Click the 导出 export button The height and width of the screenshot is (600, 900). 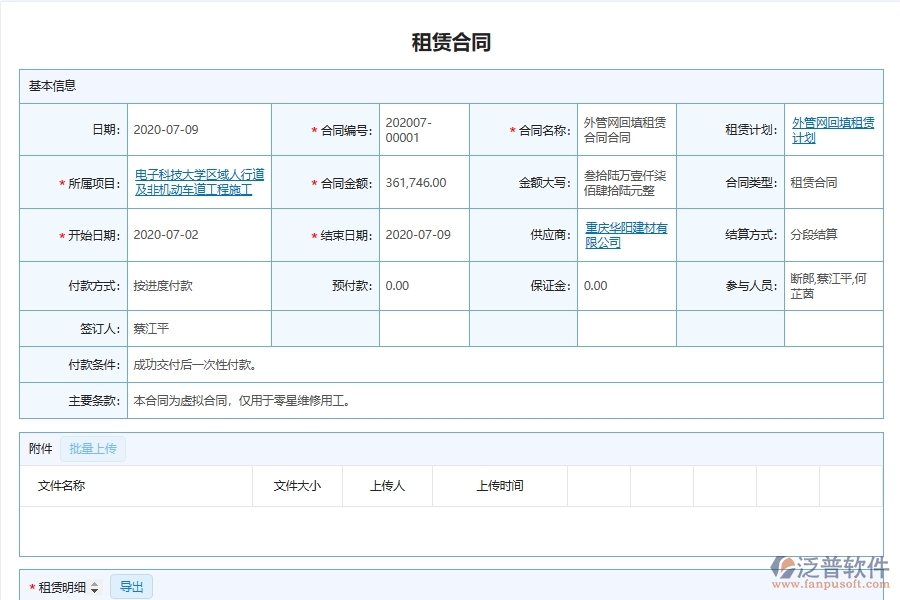click(x=130, y=586)
